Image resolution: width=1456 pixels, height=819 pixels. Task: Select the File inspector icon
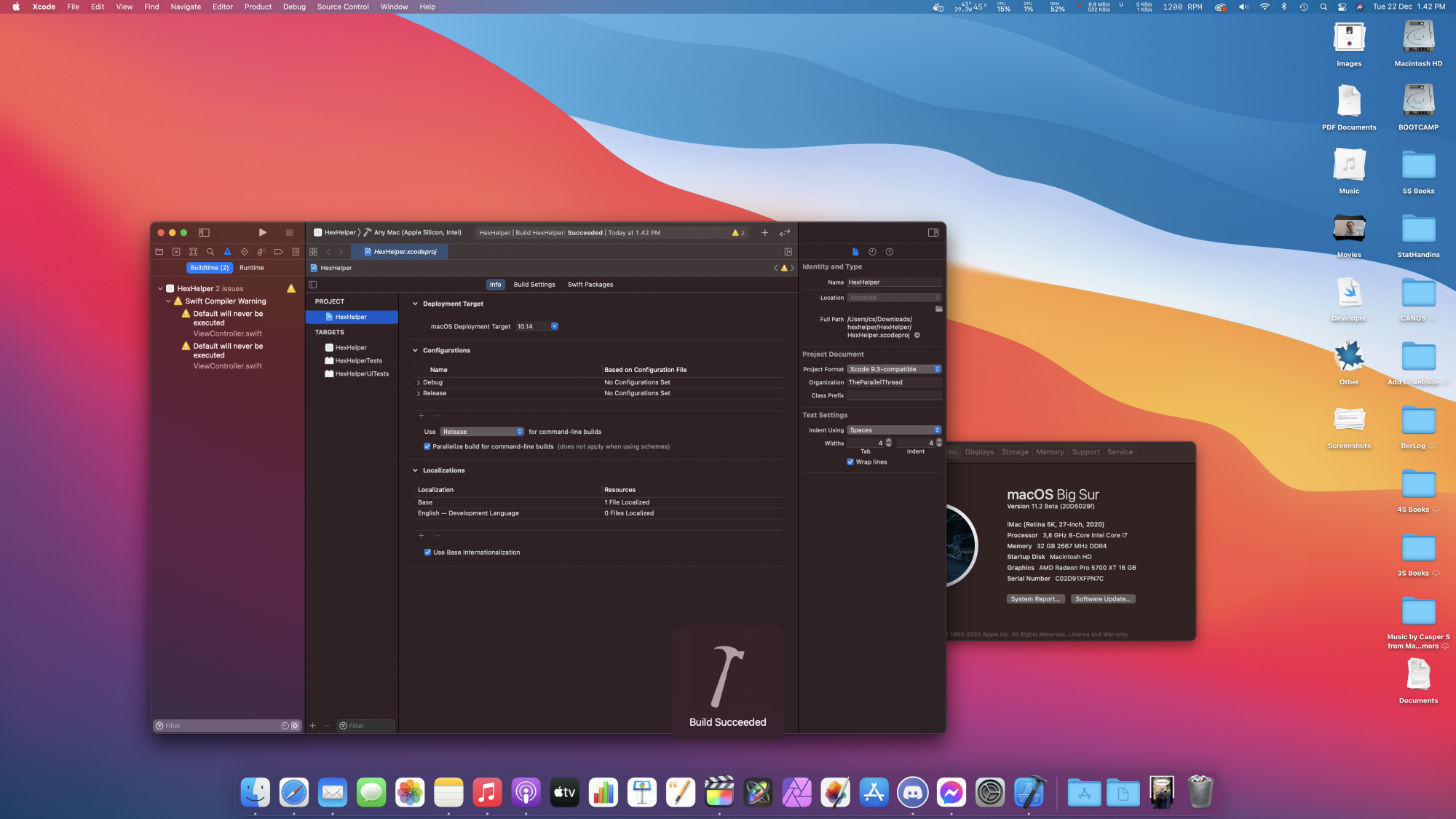tap(855, 252)
